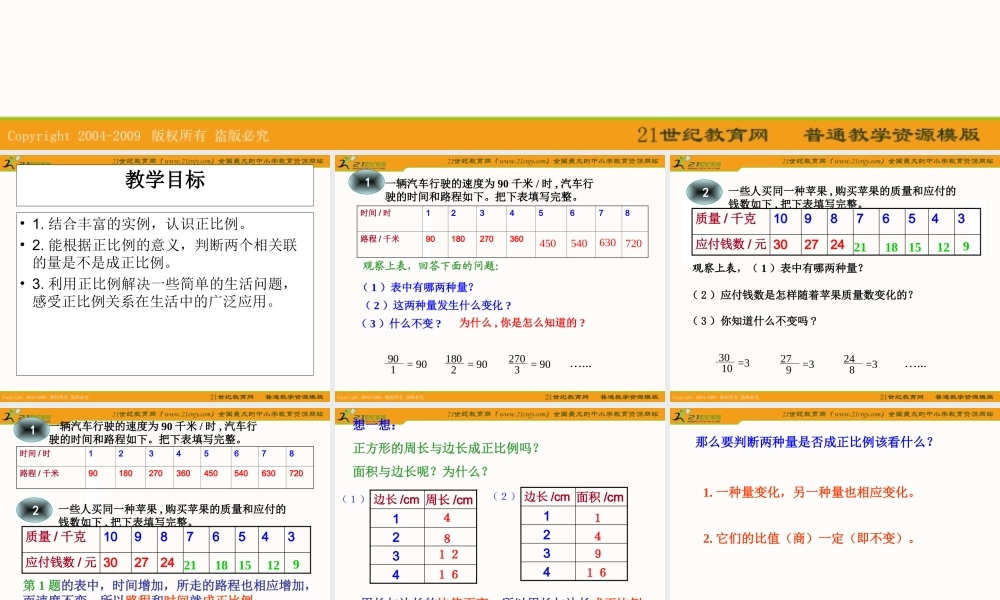The image size is (1000, 600).
Task: Click the 周长/cm table header
Action: [x=450, y=500]
